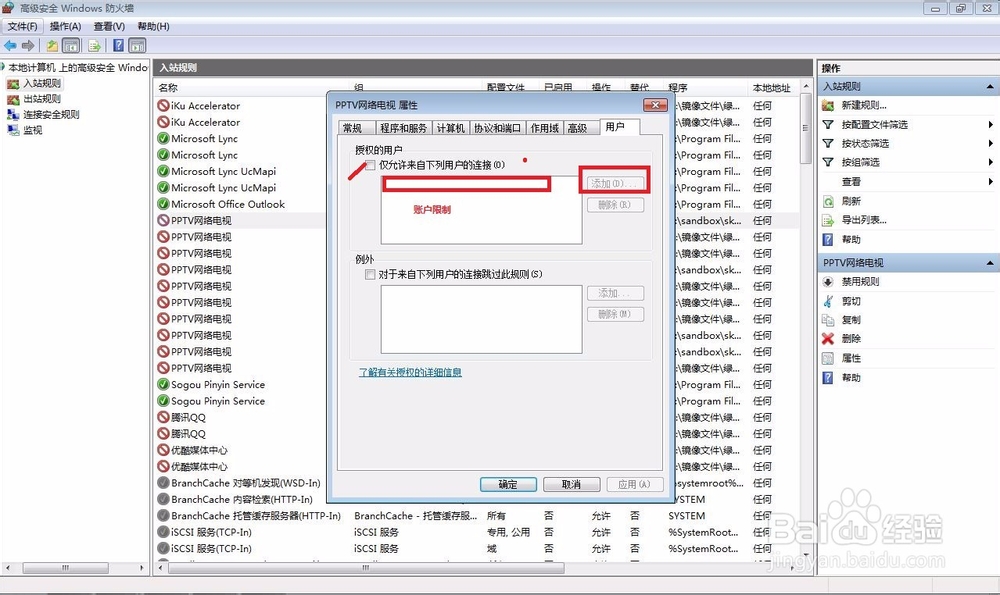1000x595 pixels.
Task: Click green check icon of Microsoft Office Outlook rule
Action: point(163,204)
